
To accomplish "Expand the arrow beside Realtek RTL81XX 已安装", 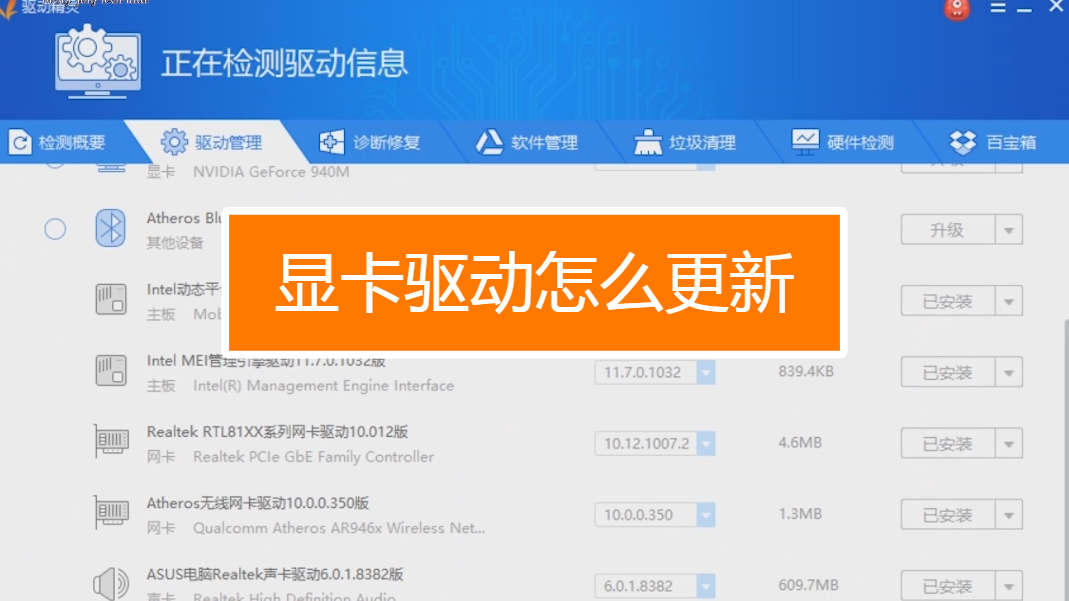I will [x=1009, y=444].
